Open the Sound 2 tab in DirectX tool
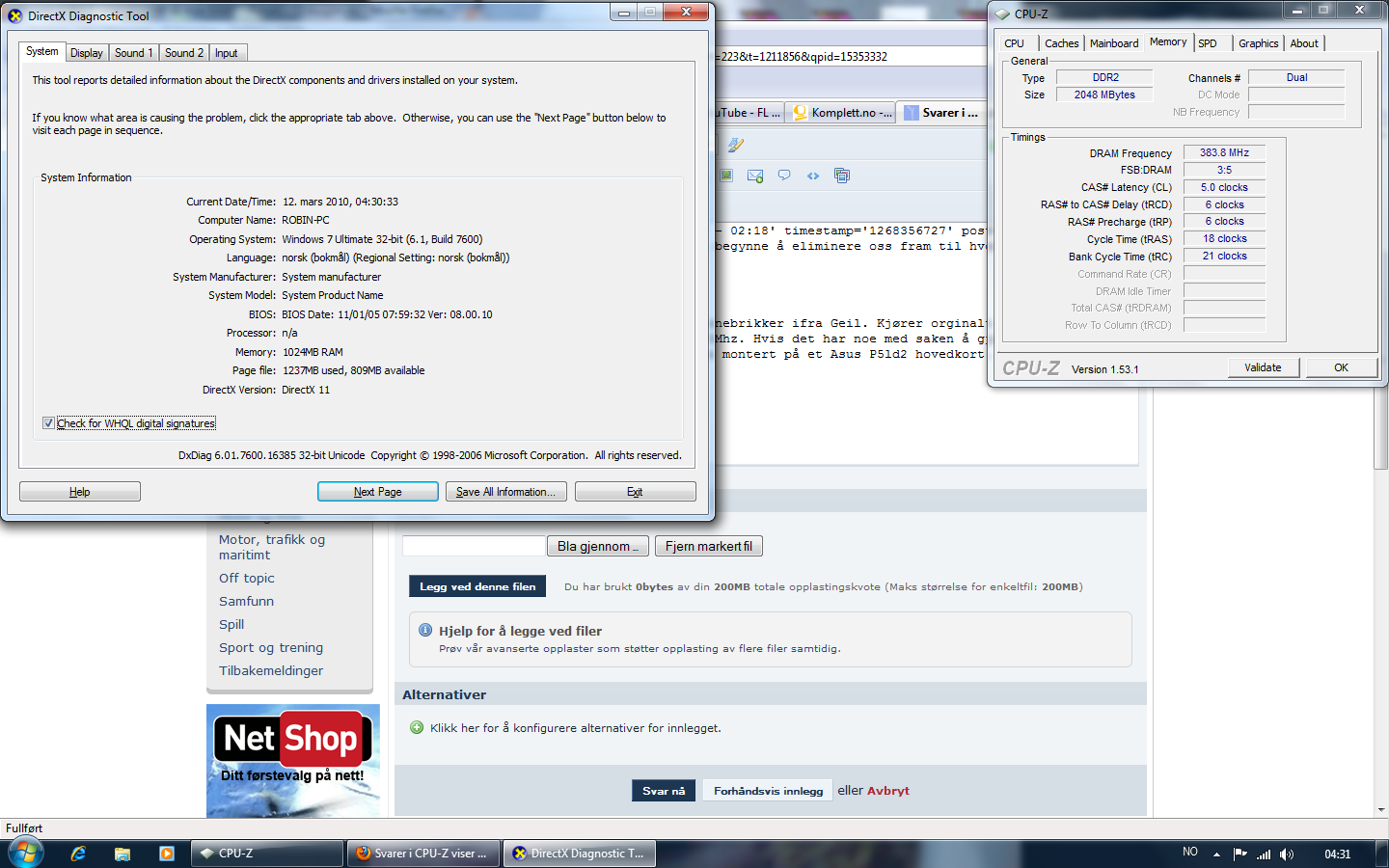This screenshot has width=1389, height=868. pyautogui.click(x=183, y=53)
